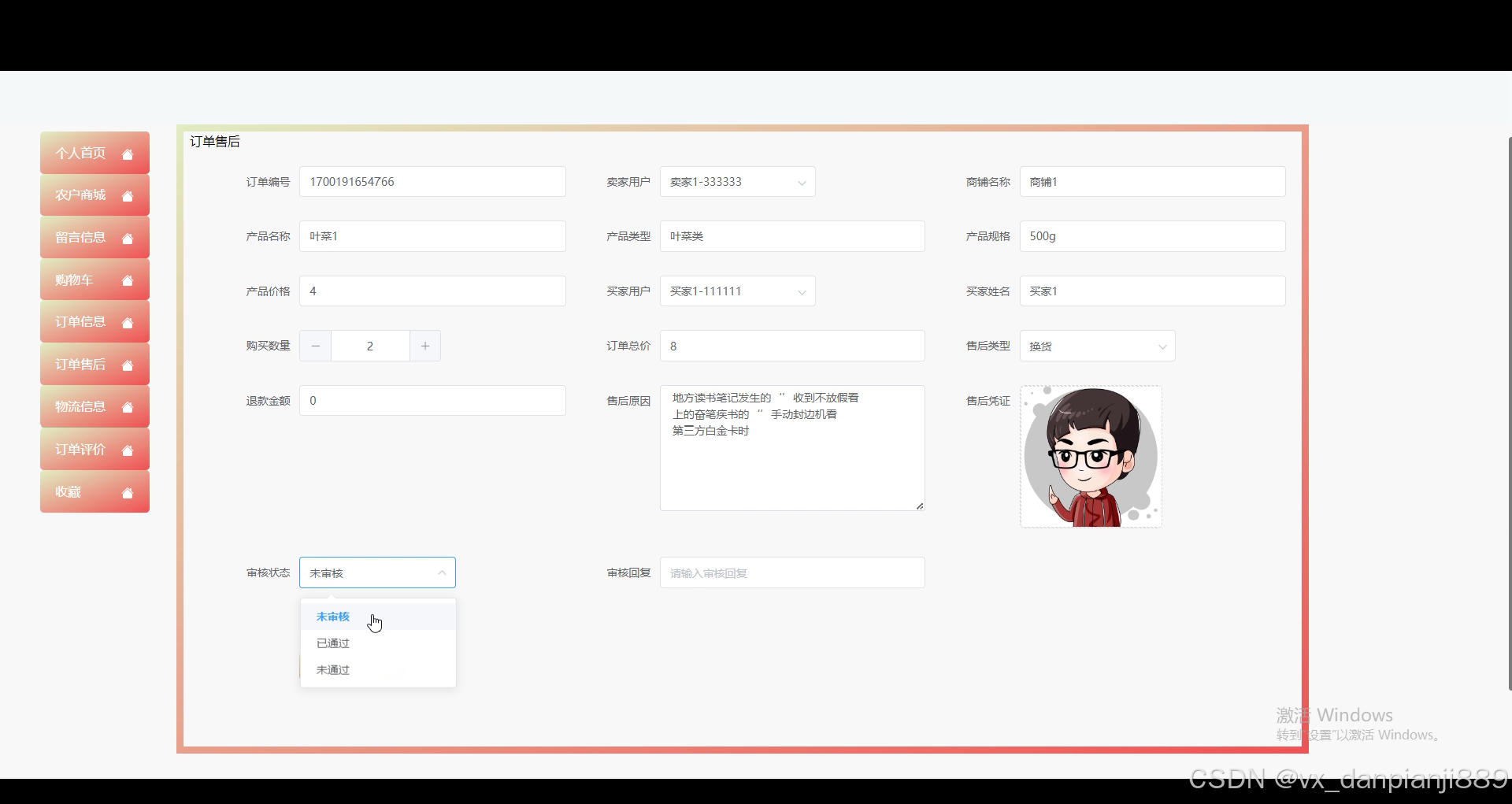Click the home icon beside 个人首页
1512x804 pixels.
pyautogui.click(x=128, y=154)
